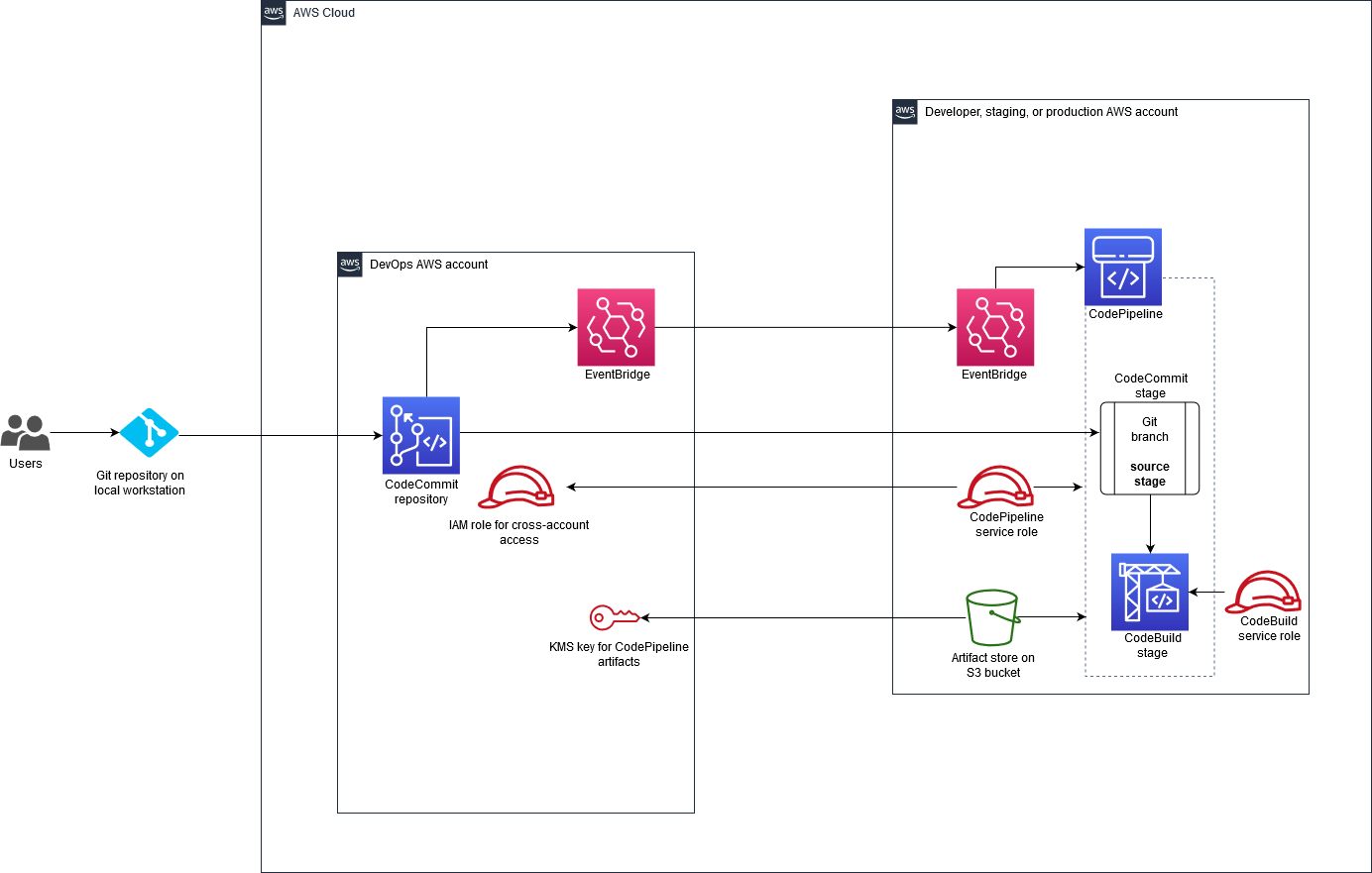Click the 'CodePipeline' label under icon
This screenshot has height=873, width=1372.
(1125, 314)
